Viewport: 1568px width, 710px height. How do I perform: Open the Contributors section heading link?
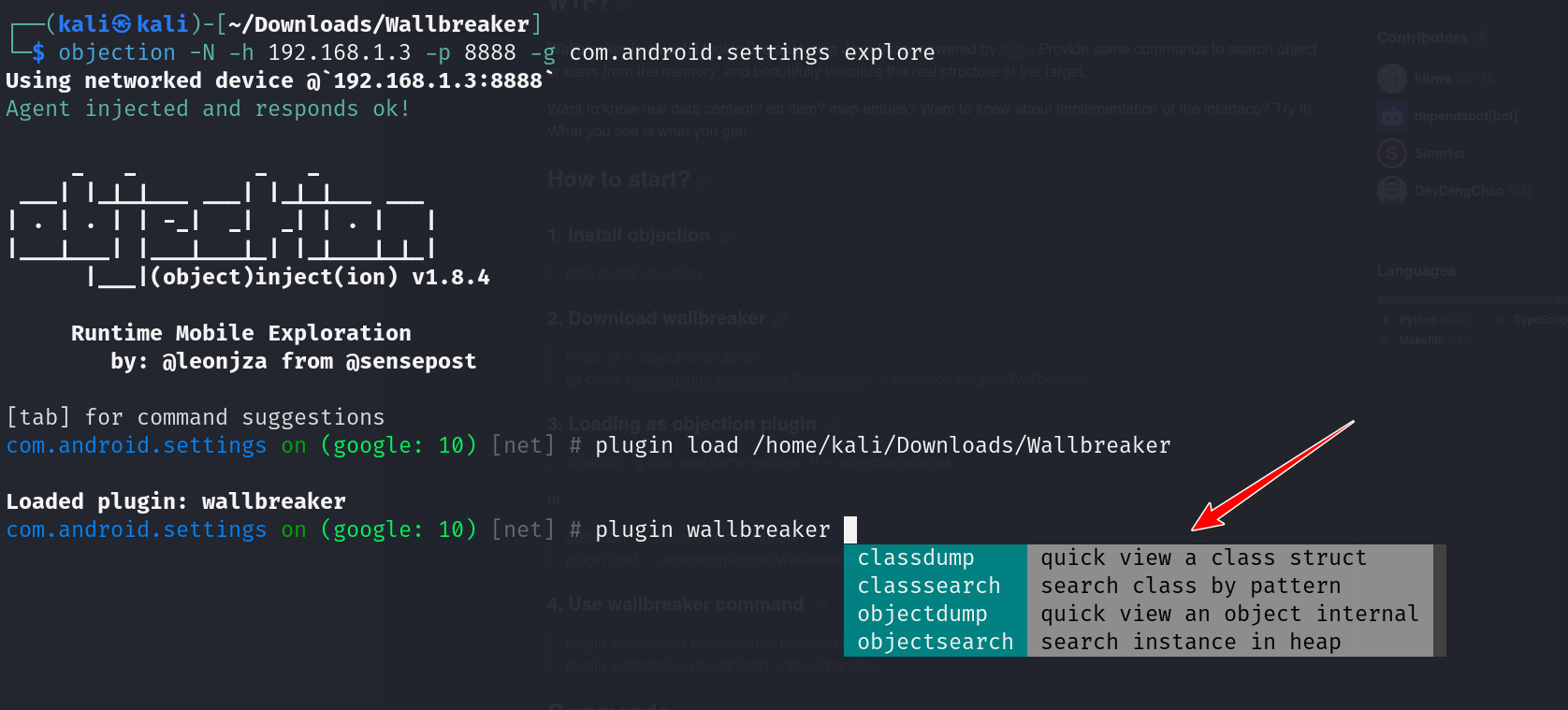point(1421,38)
